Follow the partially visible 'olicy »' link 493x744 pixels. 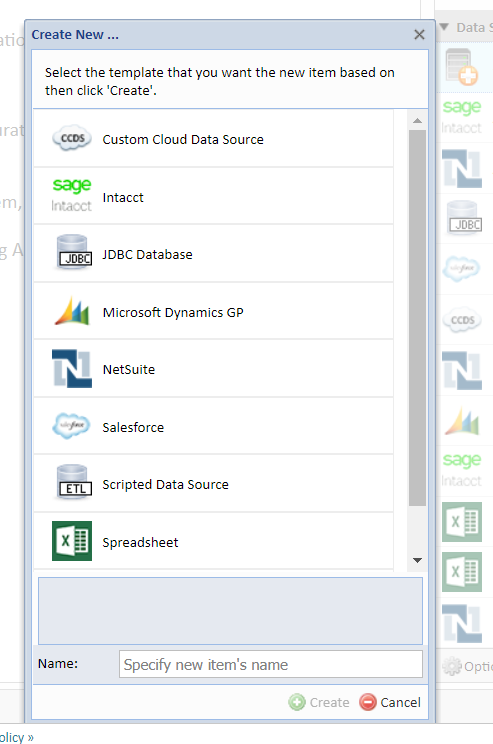pos(17,737)
